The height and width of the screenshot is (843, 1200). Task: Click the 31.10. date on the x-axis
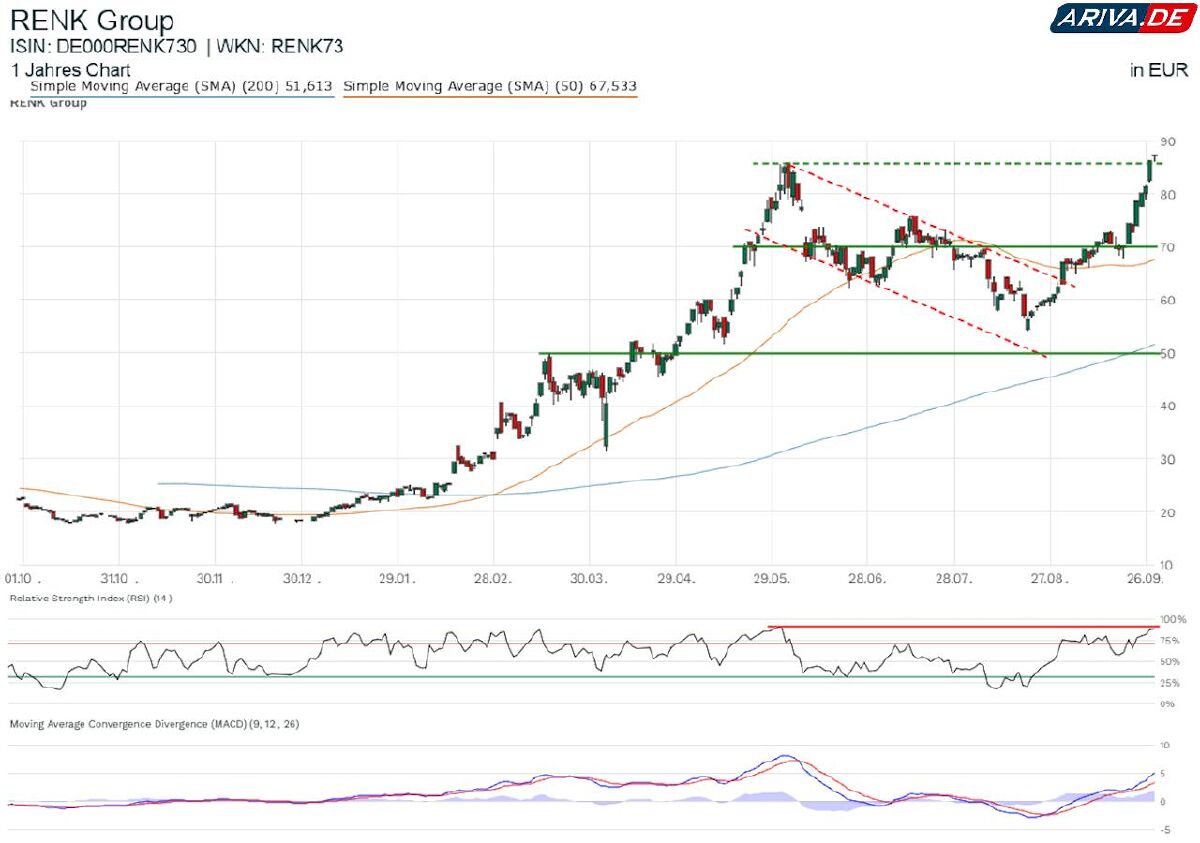[119, 578]
